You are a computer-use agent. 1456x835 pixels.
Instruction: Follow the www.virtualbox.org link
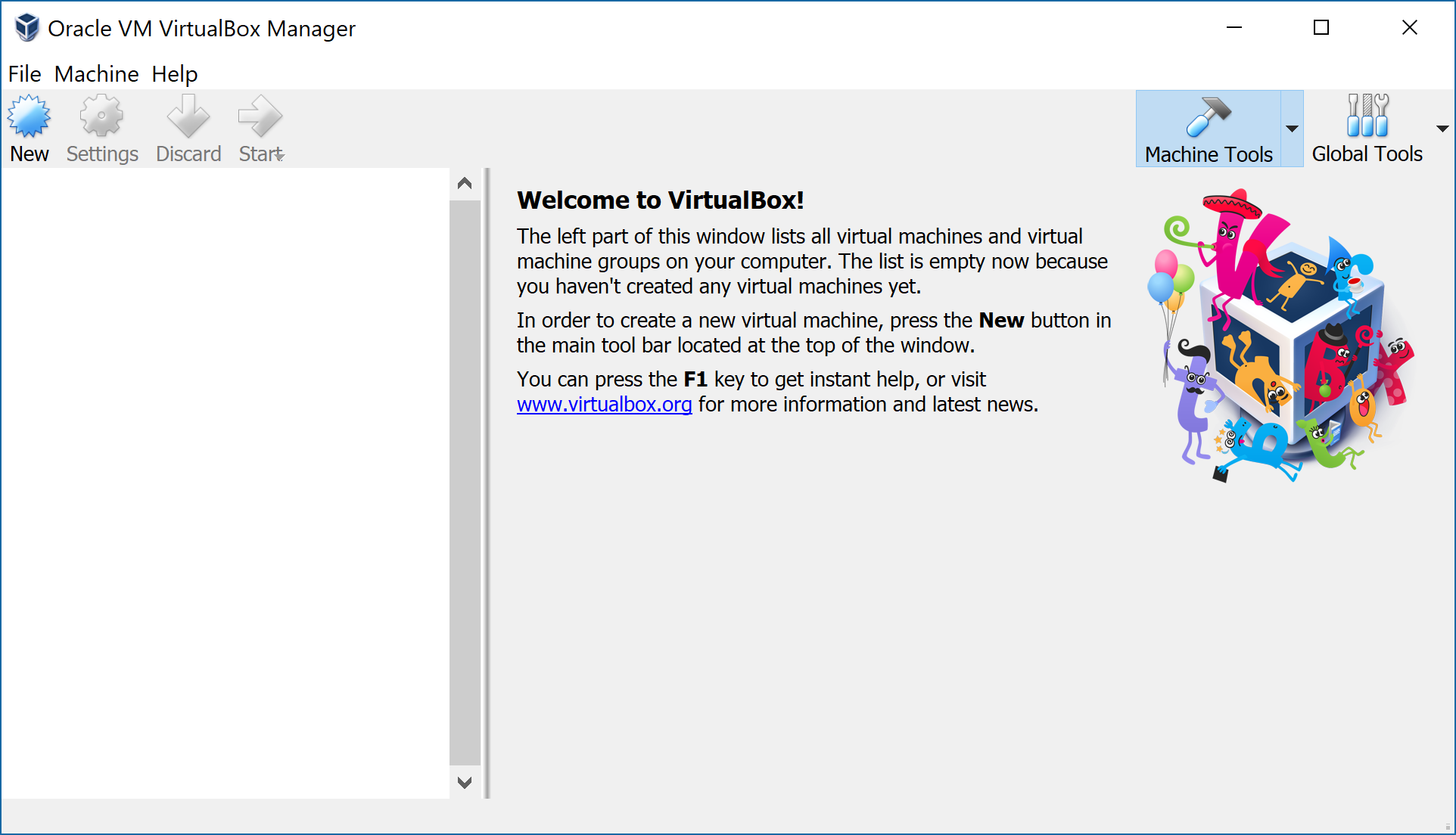pos(604,405)
